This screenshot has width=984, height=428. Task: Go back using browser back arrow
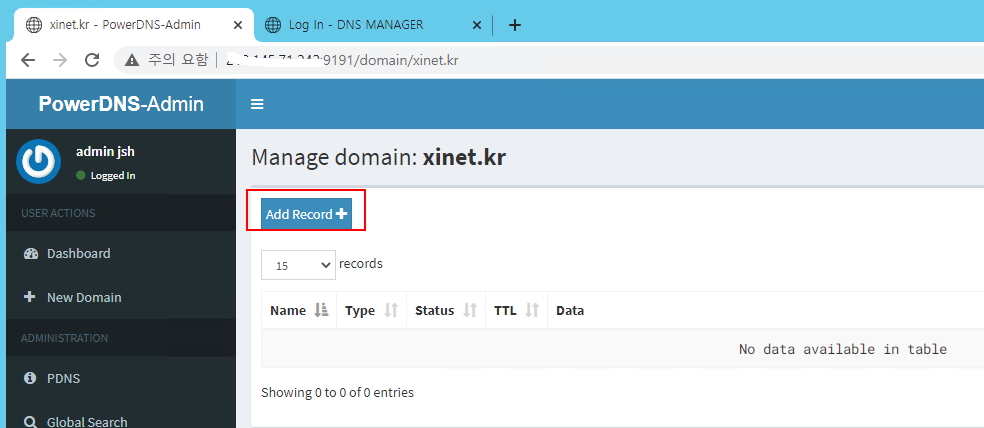point(27,60)
